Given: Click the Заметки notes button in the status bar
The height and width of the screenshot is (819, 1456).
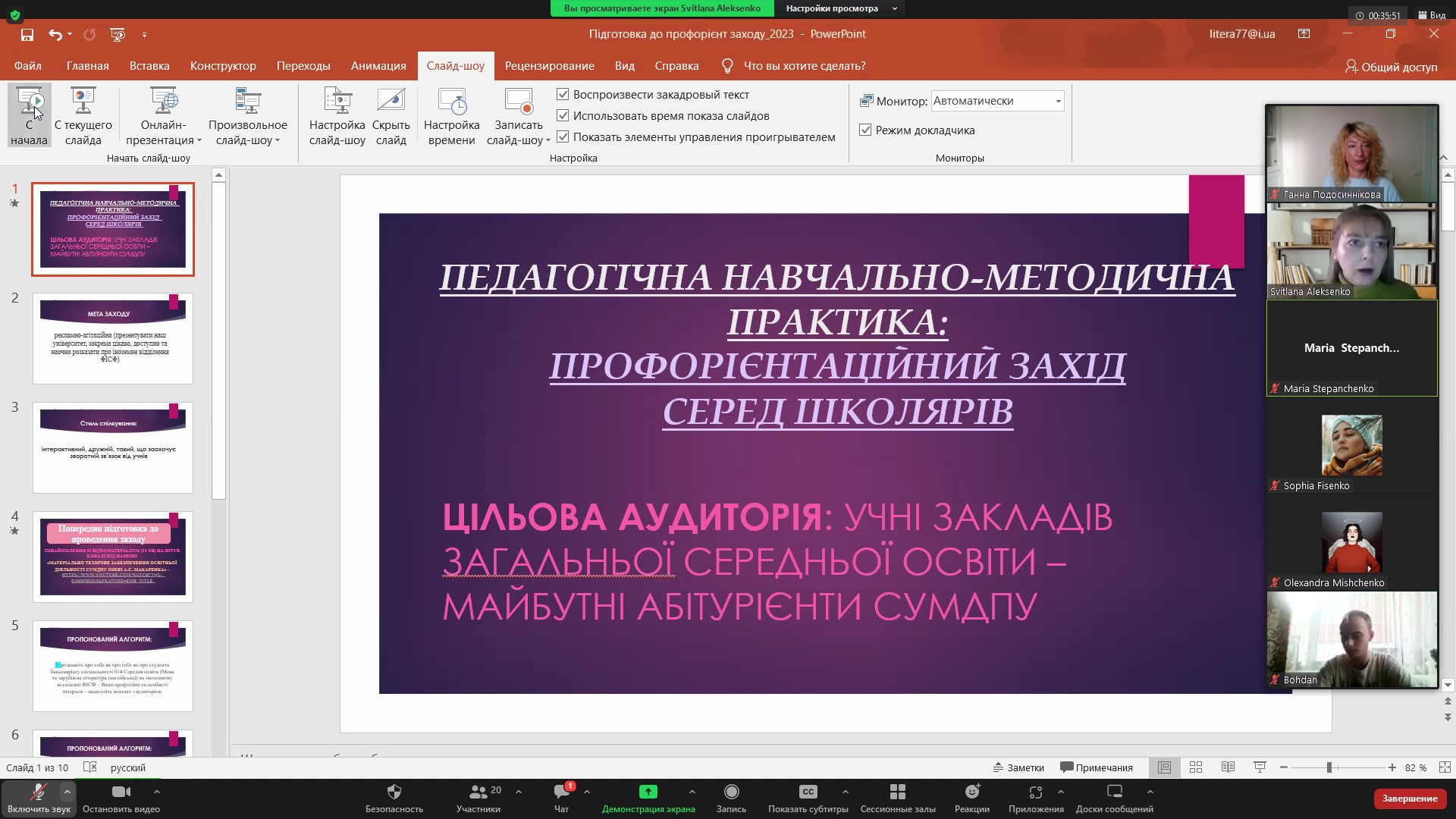Looking at the screenshot, I should coord(1018,767).
